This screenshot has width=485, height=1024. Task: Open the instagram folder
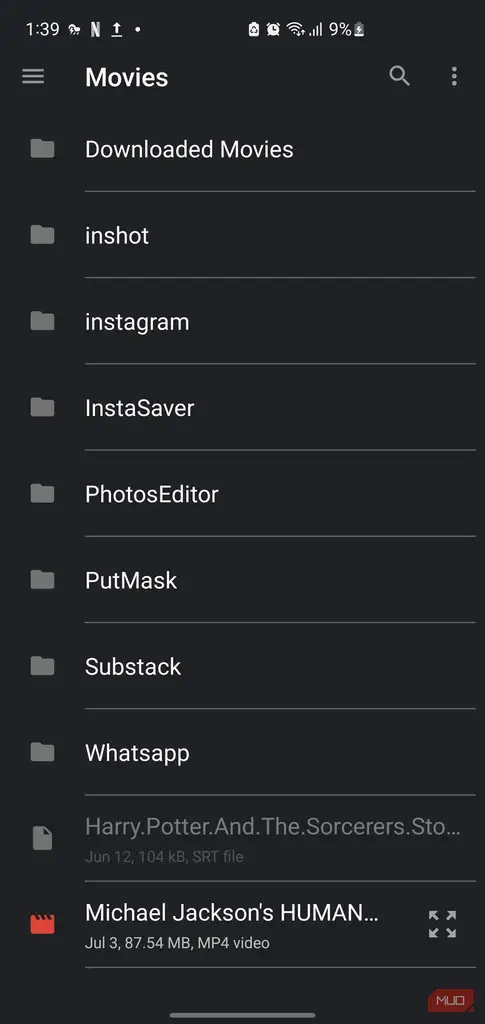tap(242, 321)
